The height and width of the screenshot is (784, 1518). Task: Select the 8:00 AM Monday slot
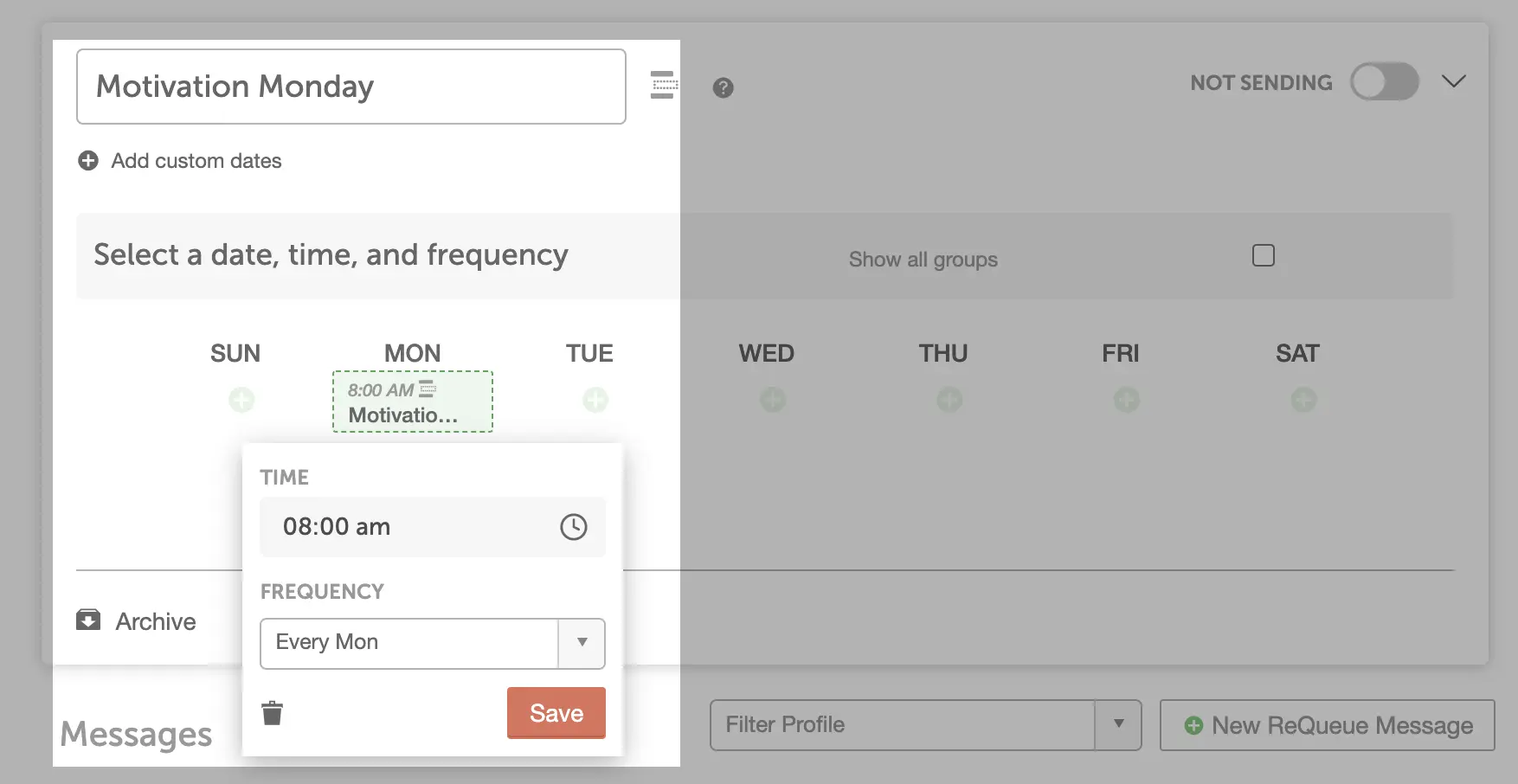(413, 402)
